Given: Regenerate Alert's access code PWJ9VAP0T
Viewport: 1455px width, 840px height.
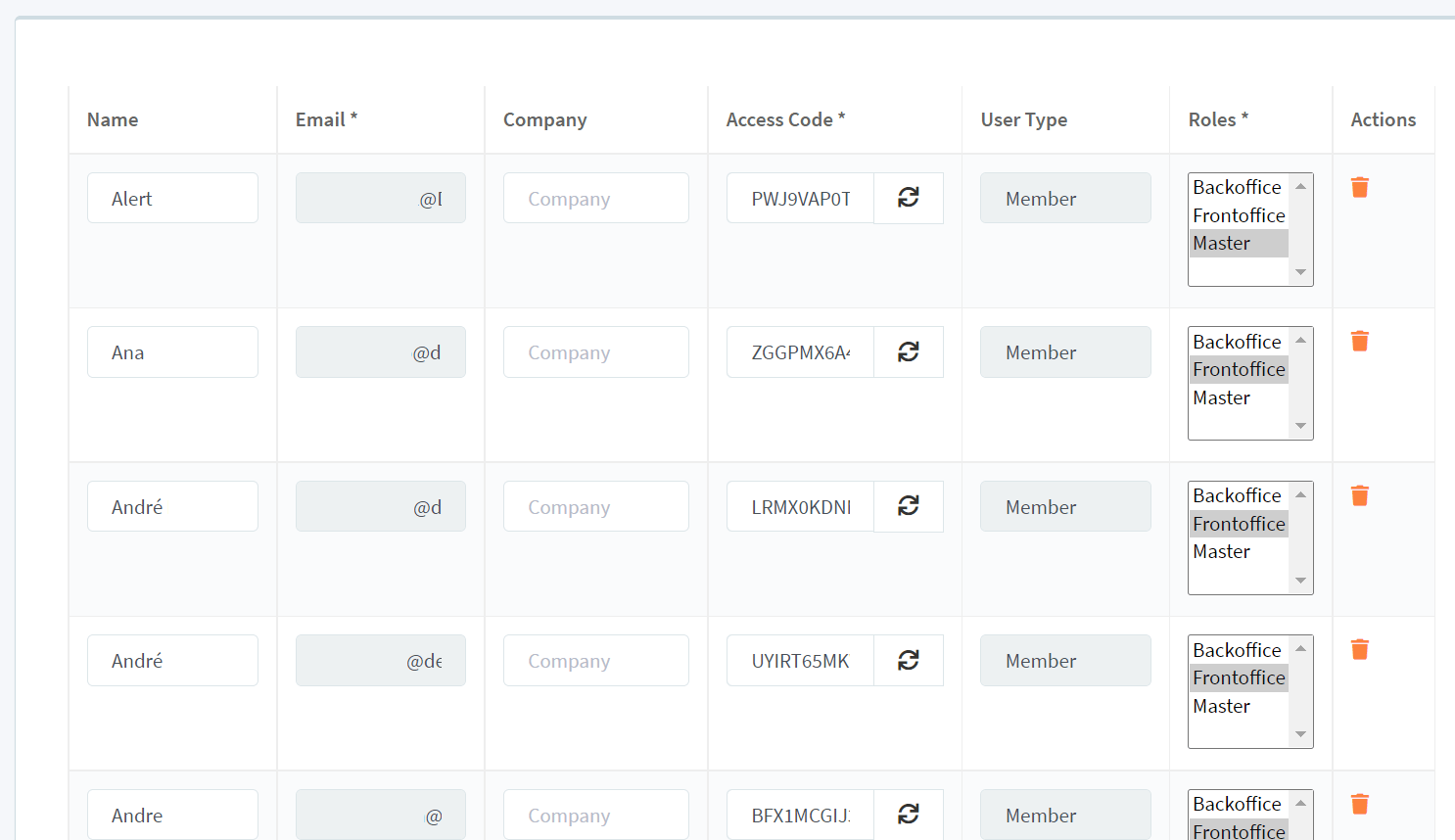Looking at the screenshot, I should point(908,198).
